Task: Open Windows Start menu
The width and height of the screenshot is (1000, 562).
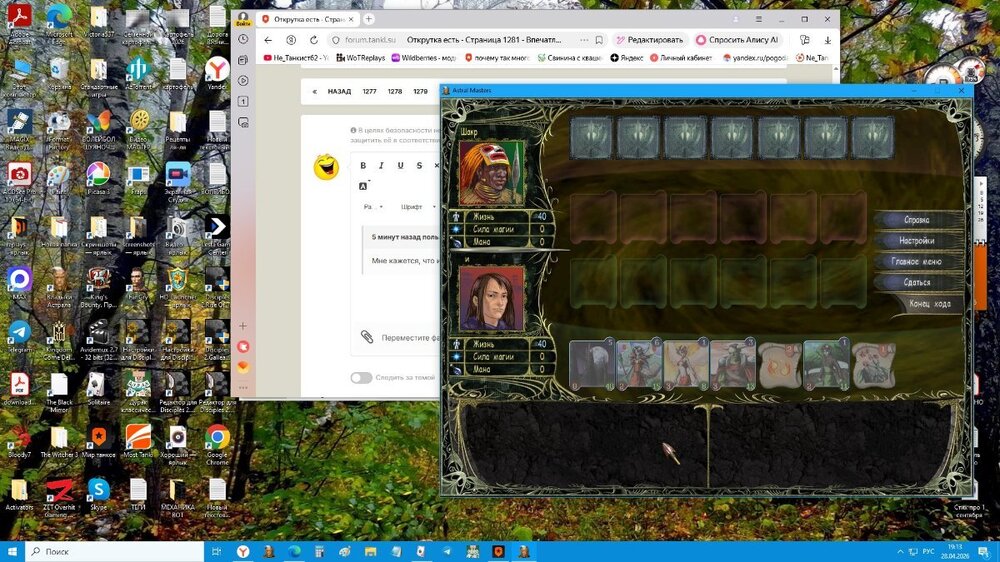Action: 13,551
